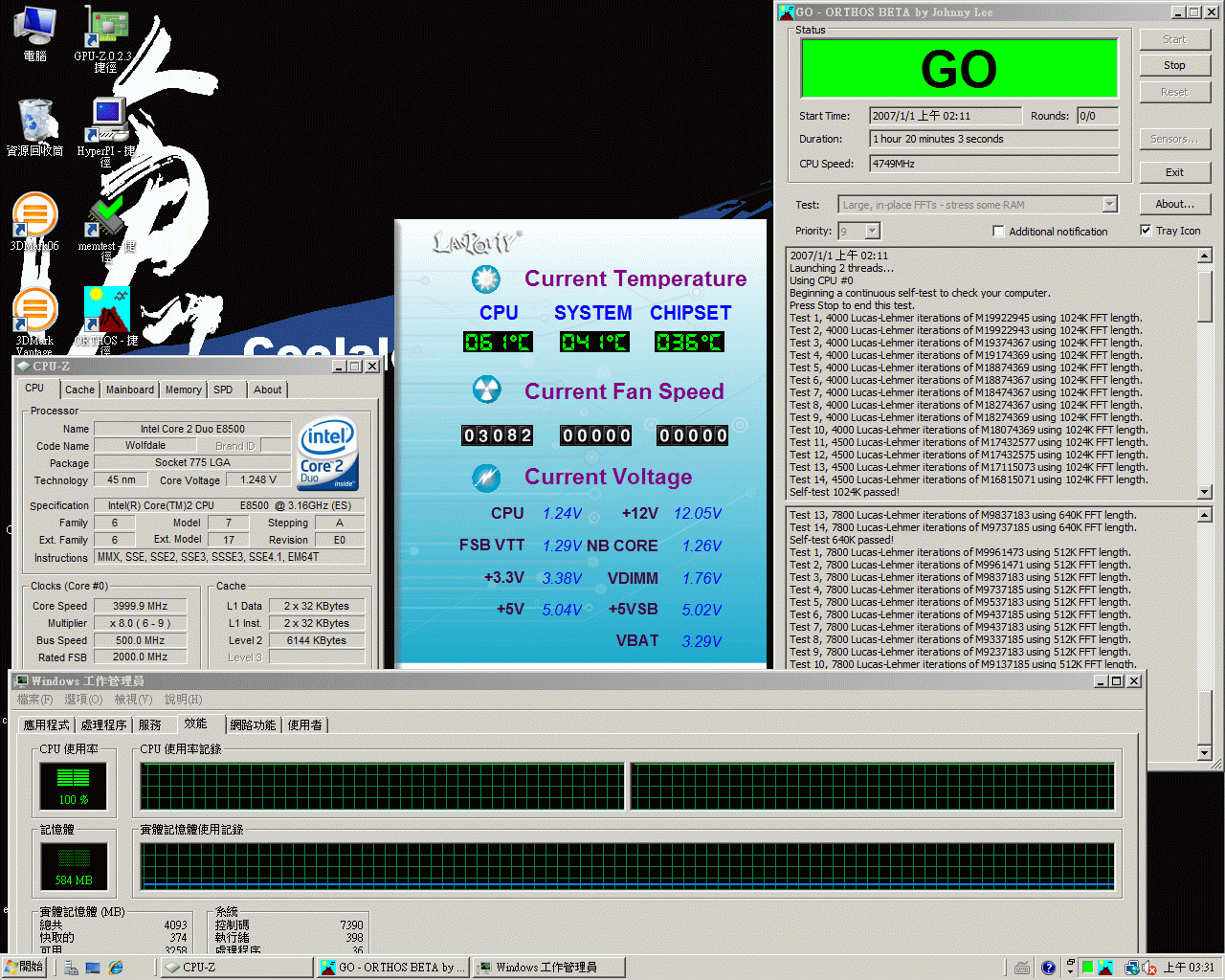The image size is (1225, 980).
Task: Click the ORTHOS title bar volcano icon
Action: pyautogui.click(x=786, y=12)
